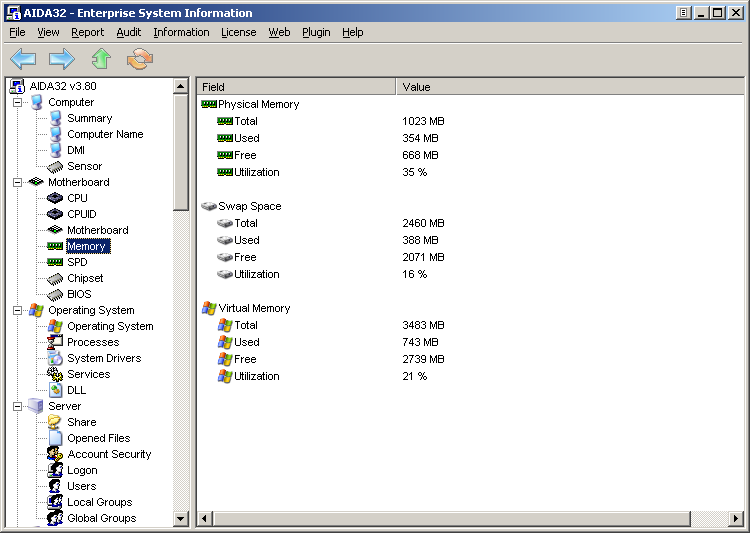750x533 pixels.
Task: Collapse the Motherboard tree node
Action: point(17,182)
